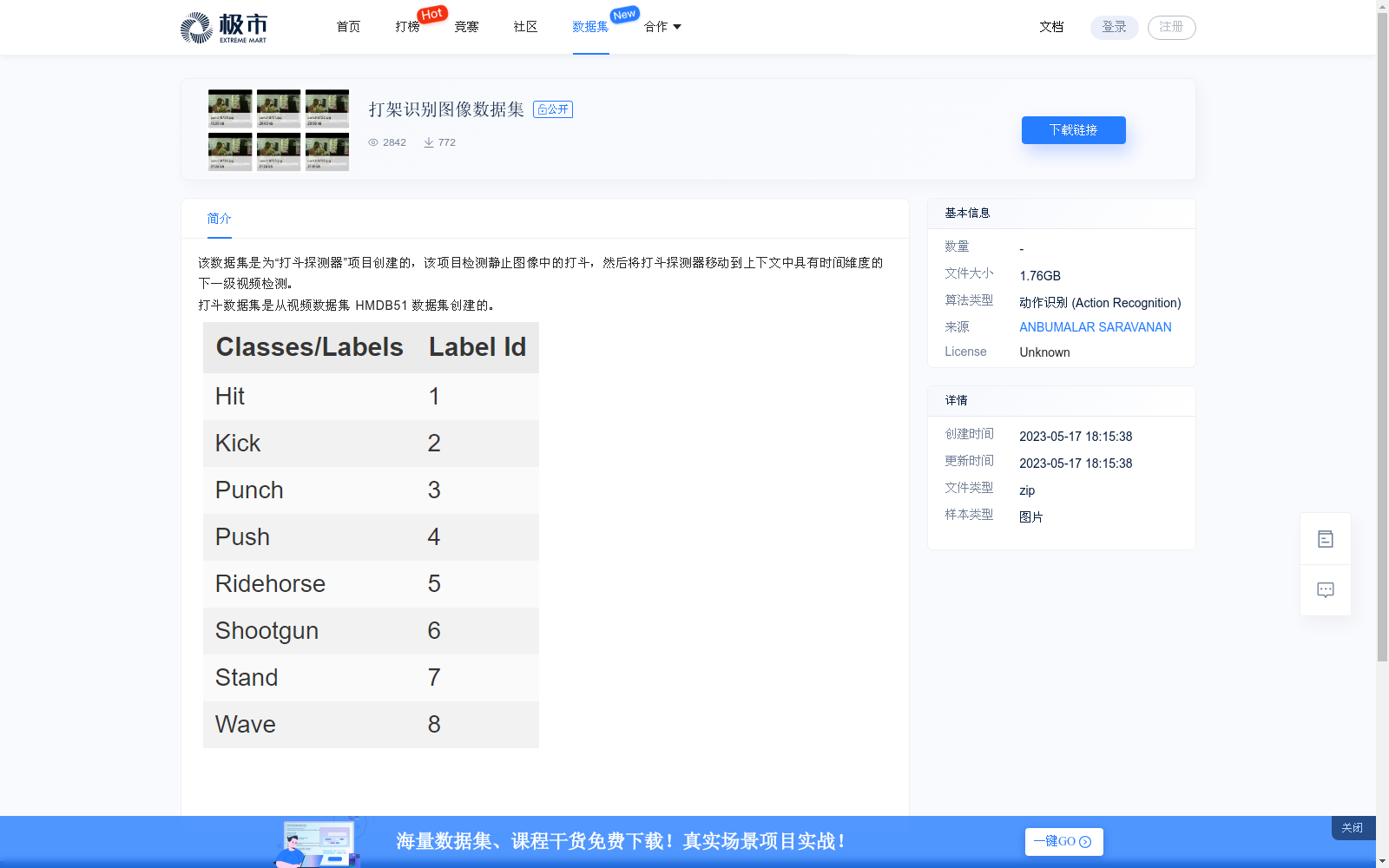
Task: Click the Stand table row
Action: [x=371, y=678]
